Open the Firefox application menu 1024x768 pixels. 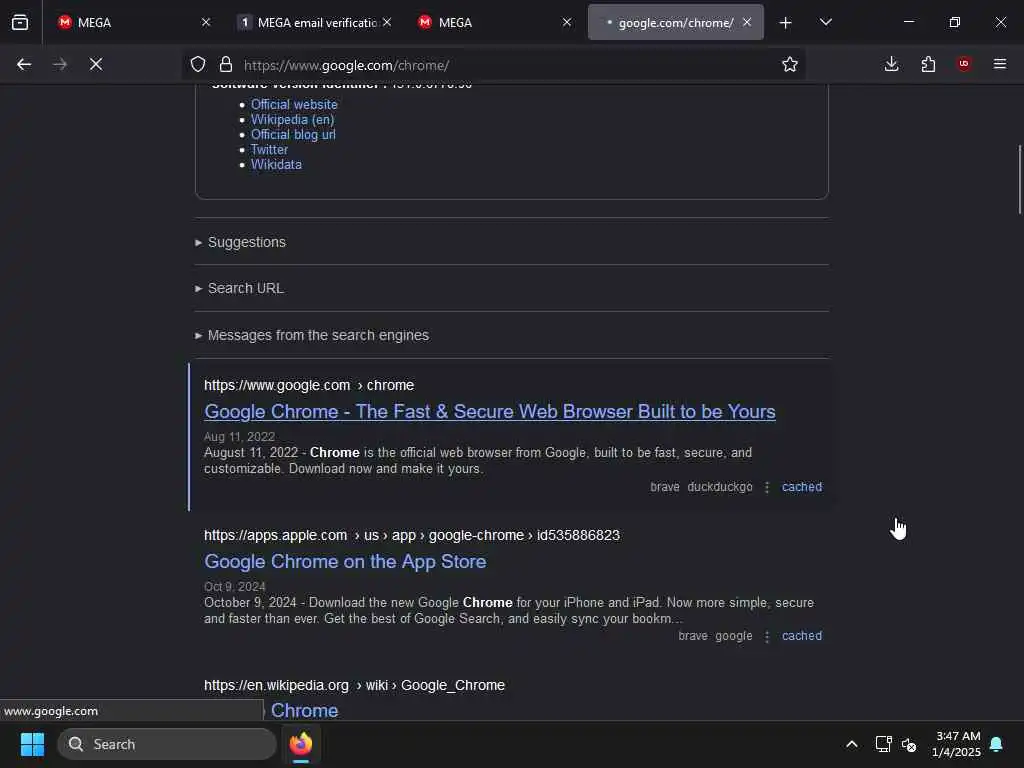pyautogui.click(x=1000, y=64)
